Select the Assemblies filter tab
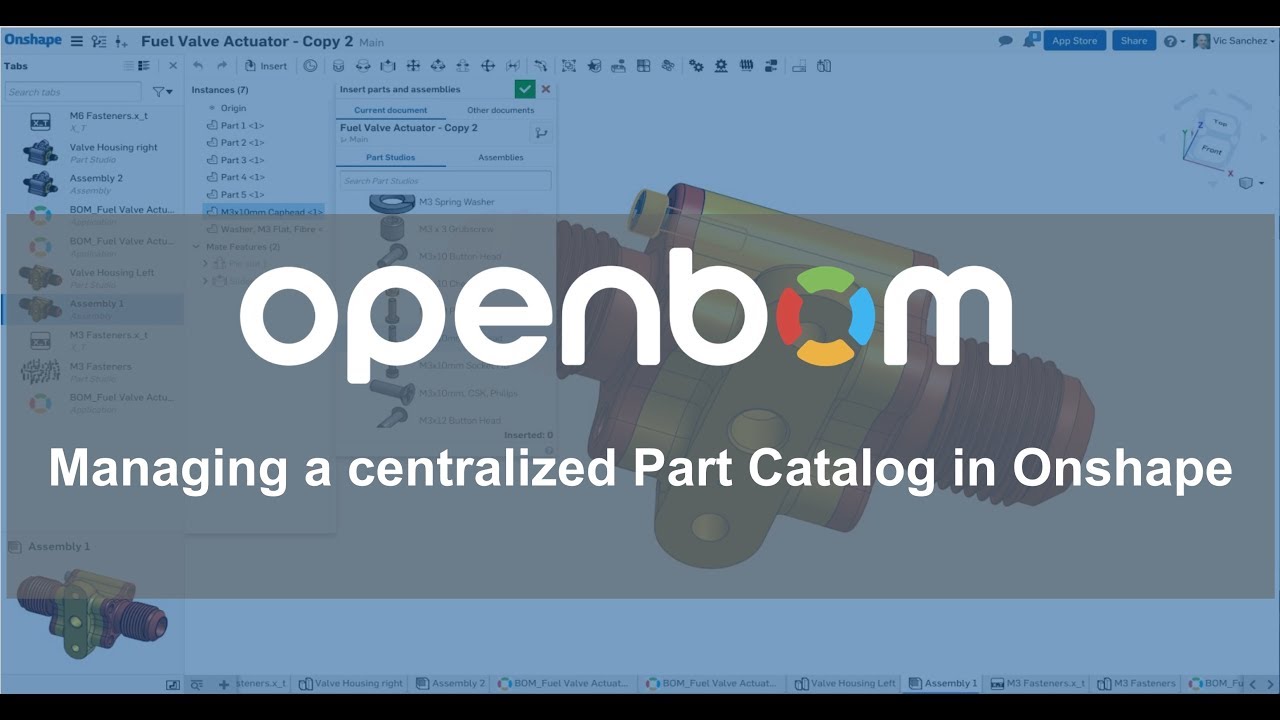 click(x=500, y=157)
